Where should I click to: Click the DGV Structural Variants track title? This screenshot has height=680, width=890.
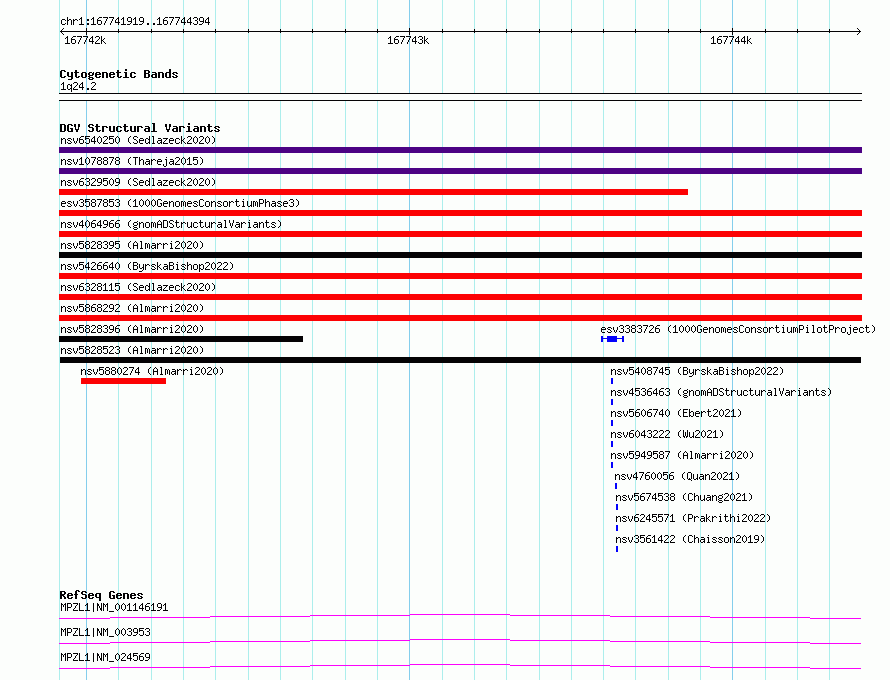pos(140,128)
